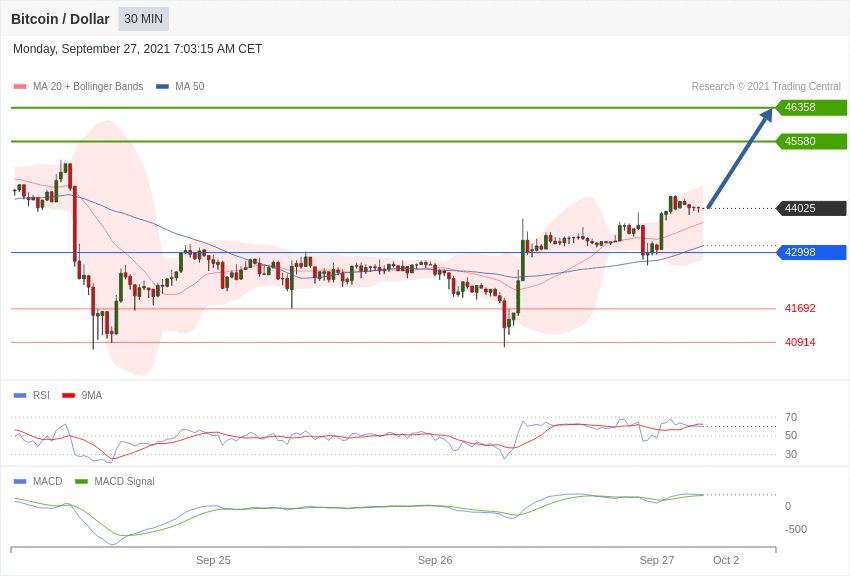The image size is (850, 576).
Task: Click the 9MA legend red swatch
Action: pyautogui.click(x=69, y=396)
